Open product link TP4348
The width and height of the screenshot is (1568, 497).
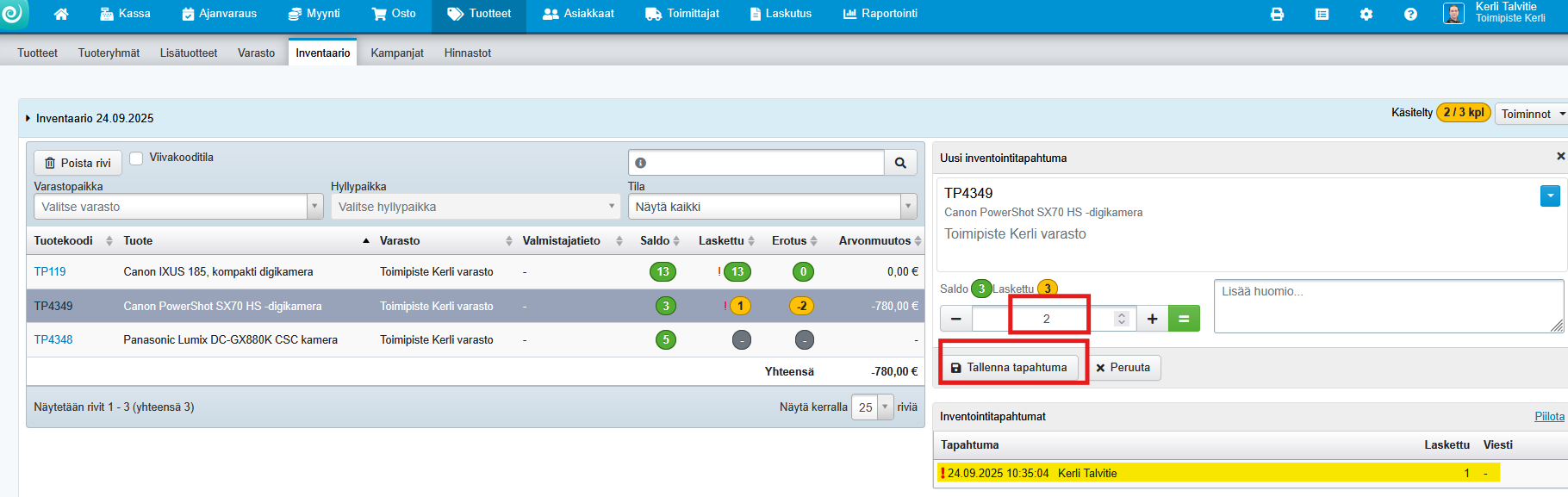[53, 340]
